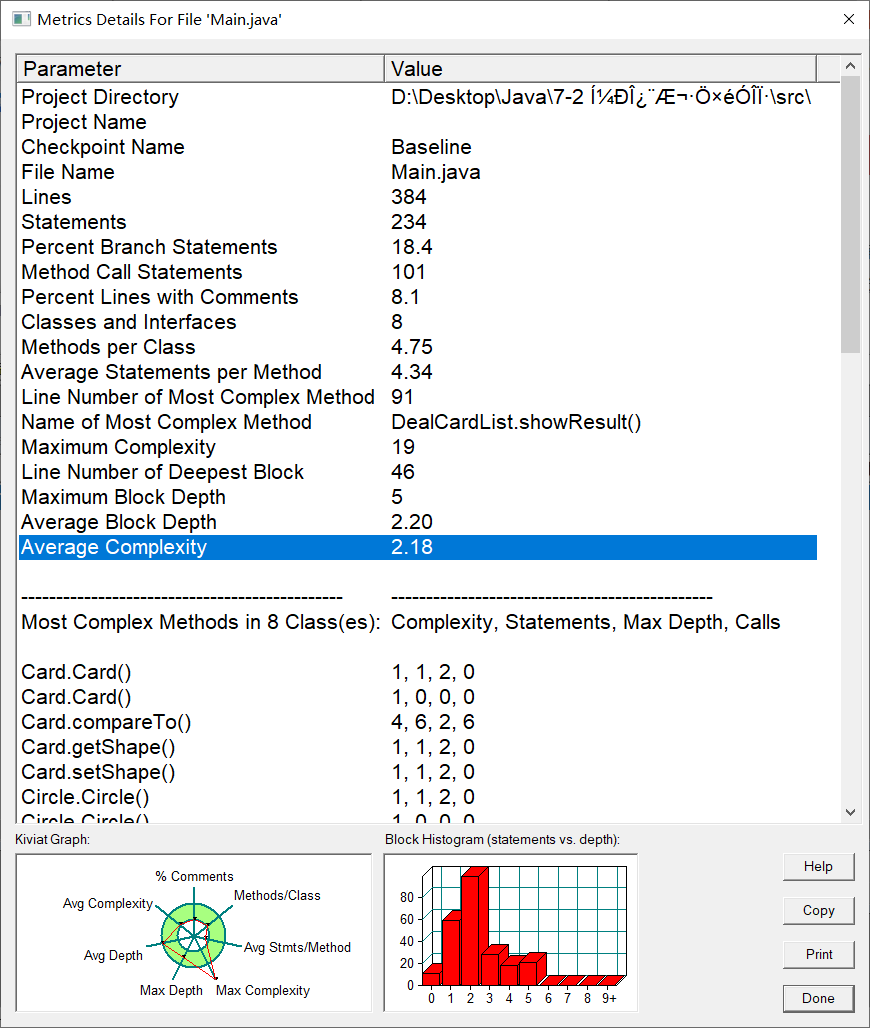Select the Card.getShape() method row

click(x=418, y=747)
